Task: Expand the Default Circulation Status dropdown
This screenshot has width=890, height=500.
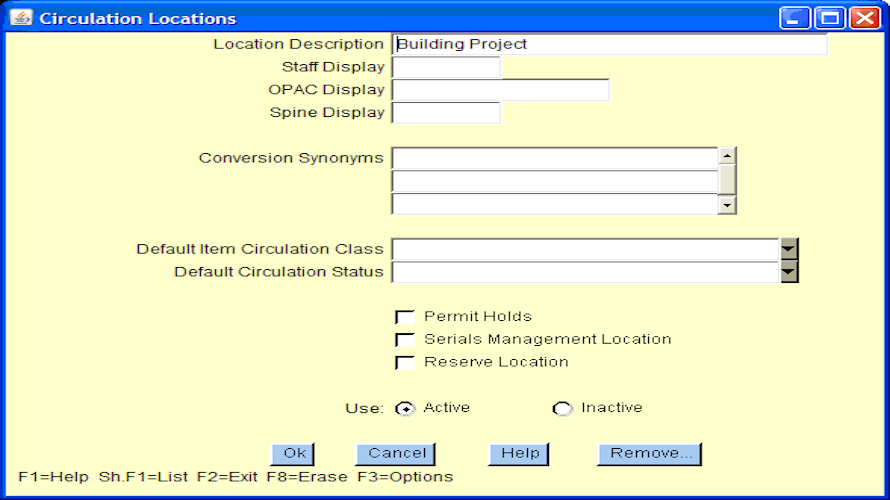Action: (x=789, y=272)
